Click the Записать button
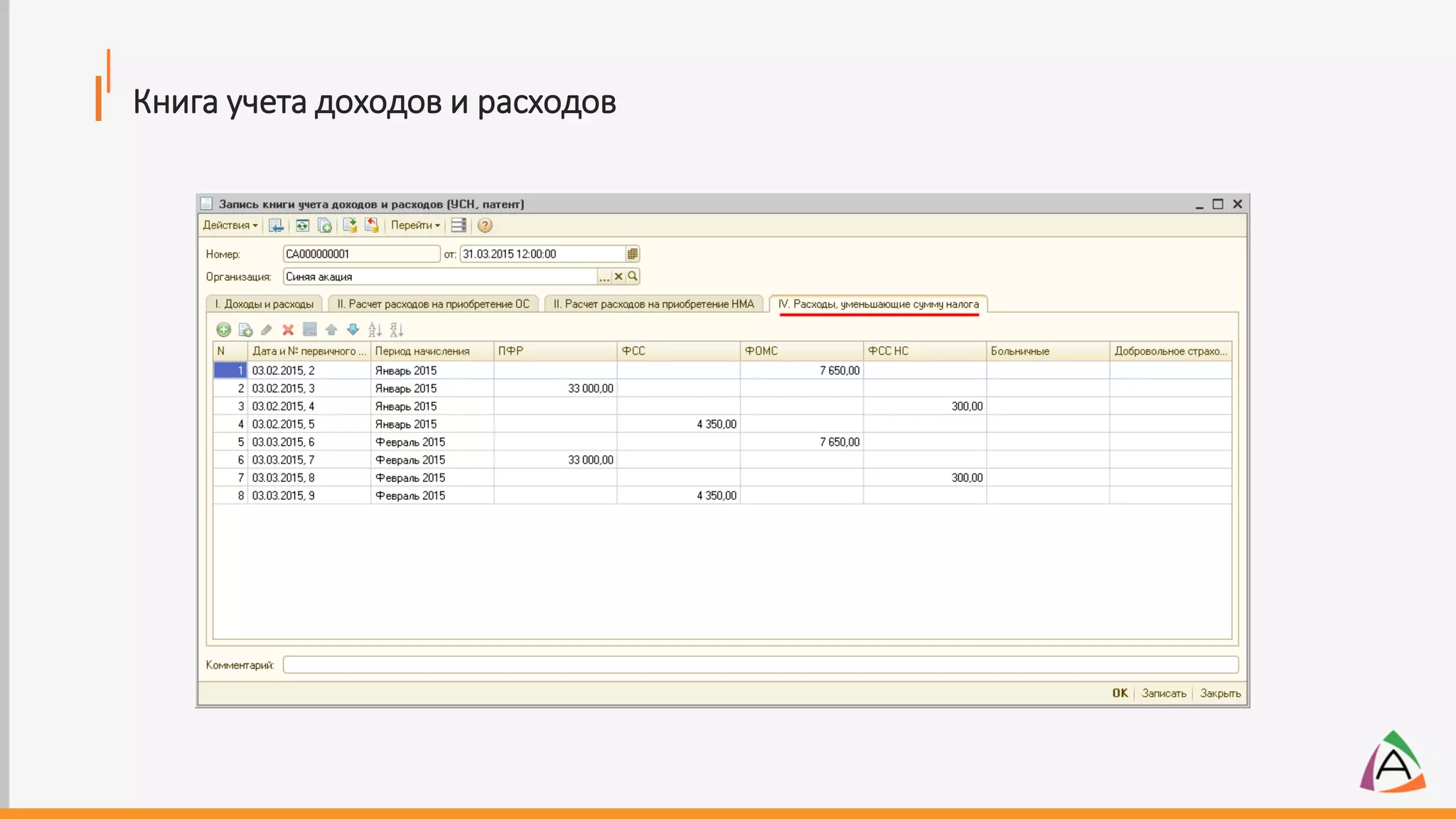The image size is (1456, 819). click(1164, 693)
